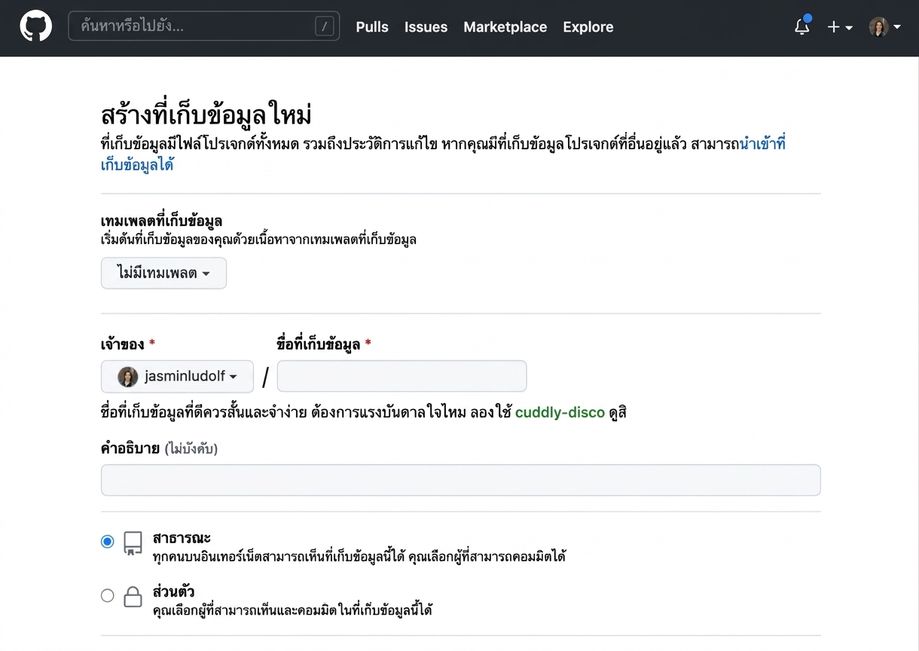Go to Pulls in the top navigation
Screen dimensions: 919x651
tap(372, 27)
